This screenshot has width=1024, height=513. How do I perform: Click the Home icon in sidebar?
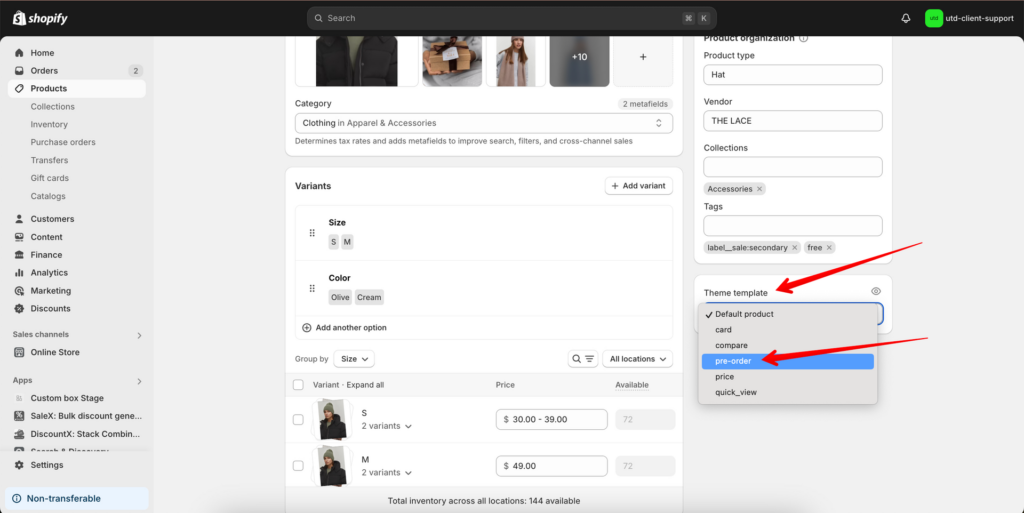(x=19, y=53)
